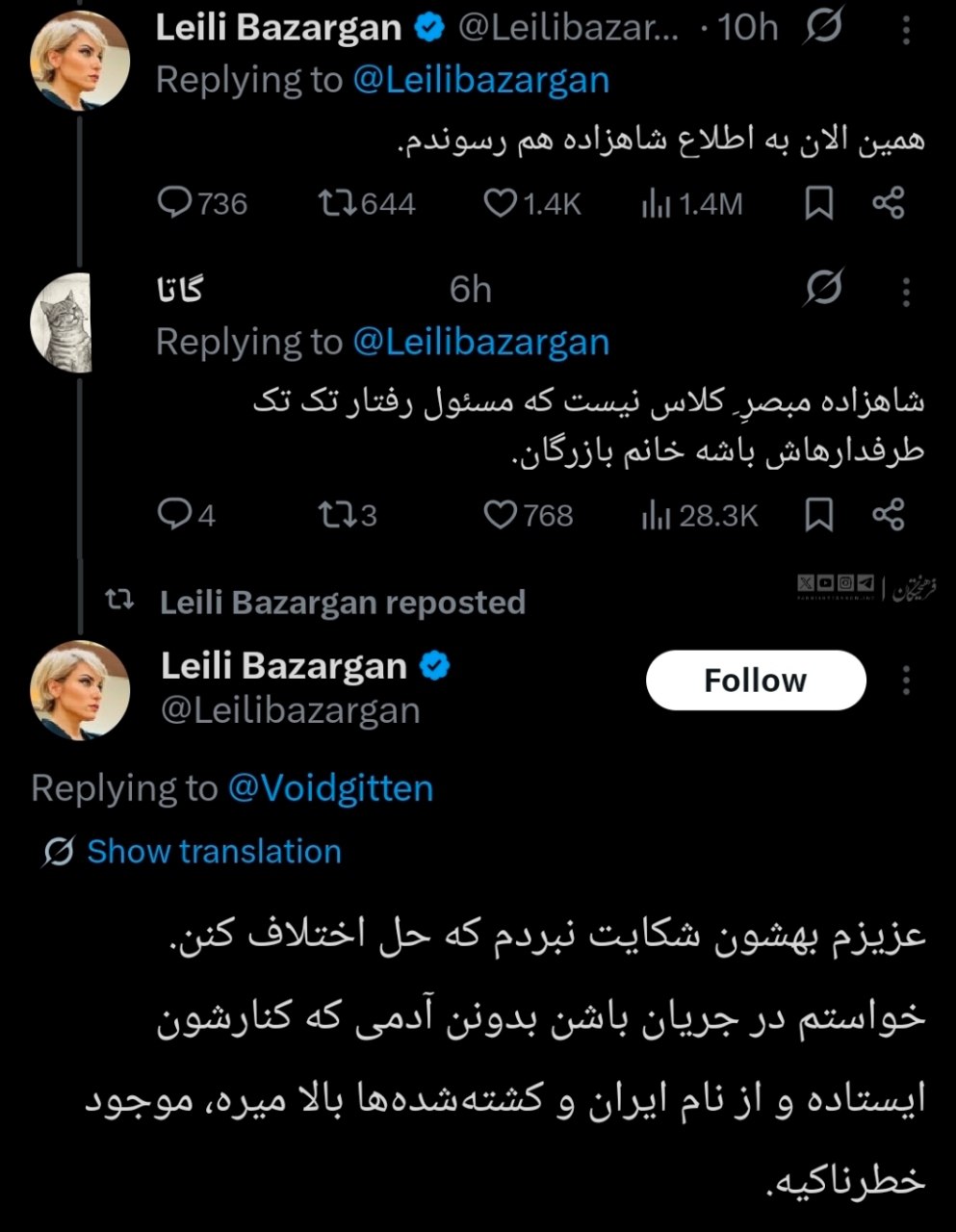View analytics of the 1.4M-view tweet
The image size is (956, 1232).
point(656,203)
